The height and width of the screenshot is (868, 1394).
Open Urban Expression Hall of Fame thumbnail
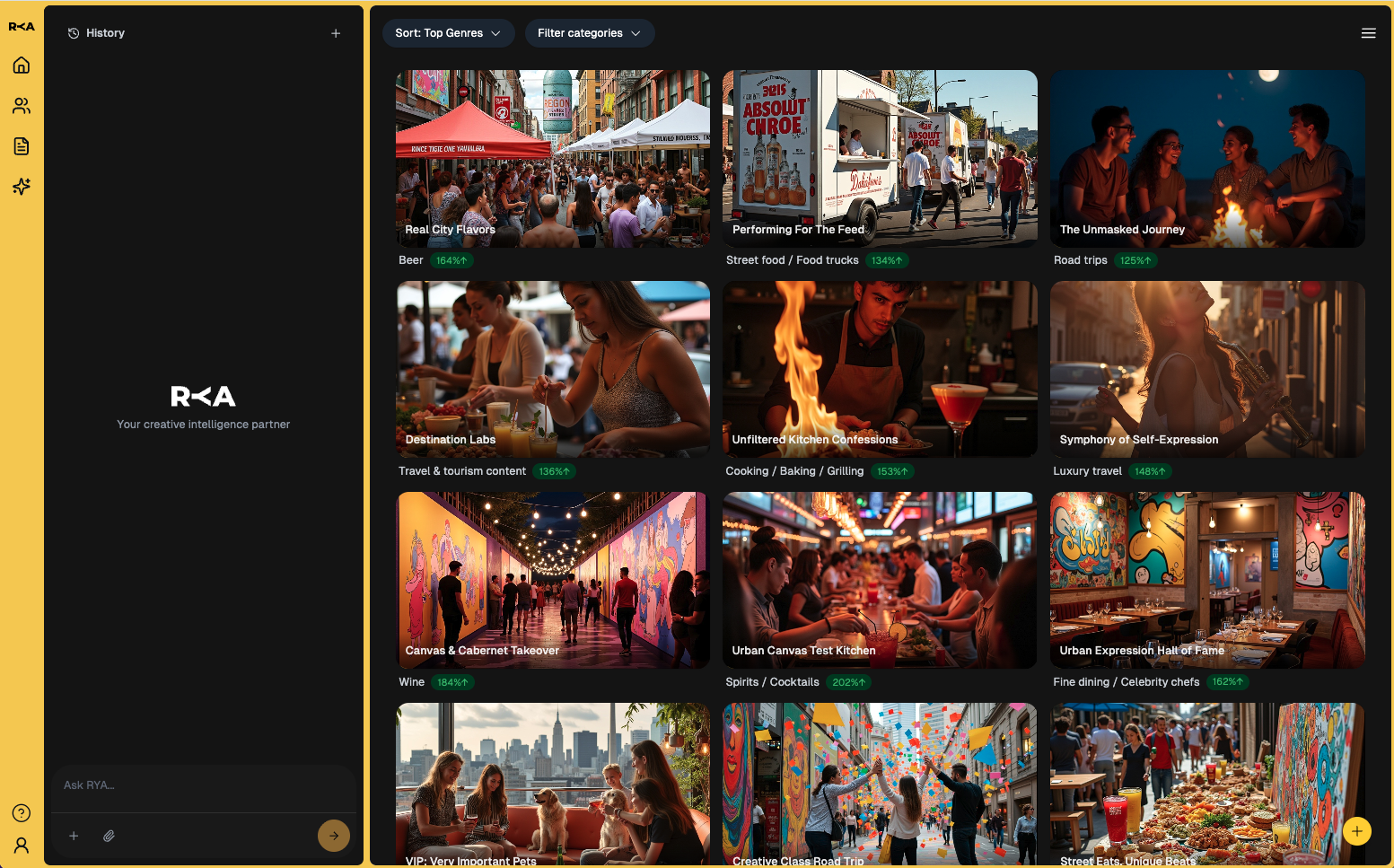[1207, 580]
